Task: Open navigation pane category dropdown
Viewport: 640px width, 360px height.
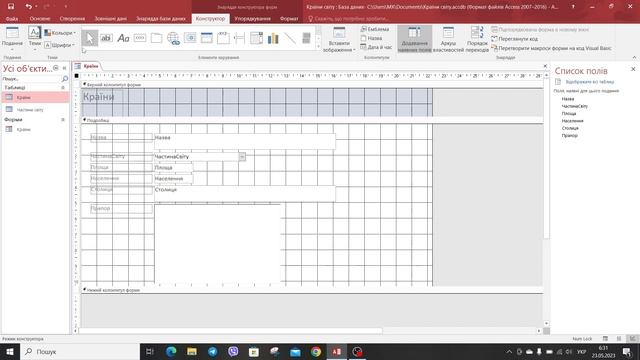Action: [56, 68]
